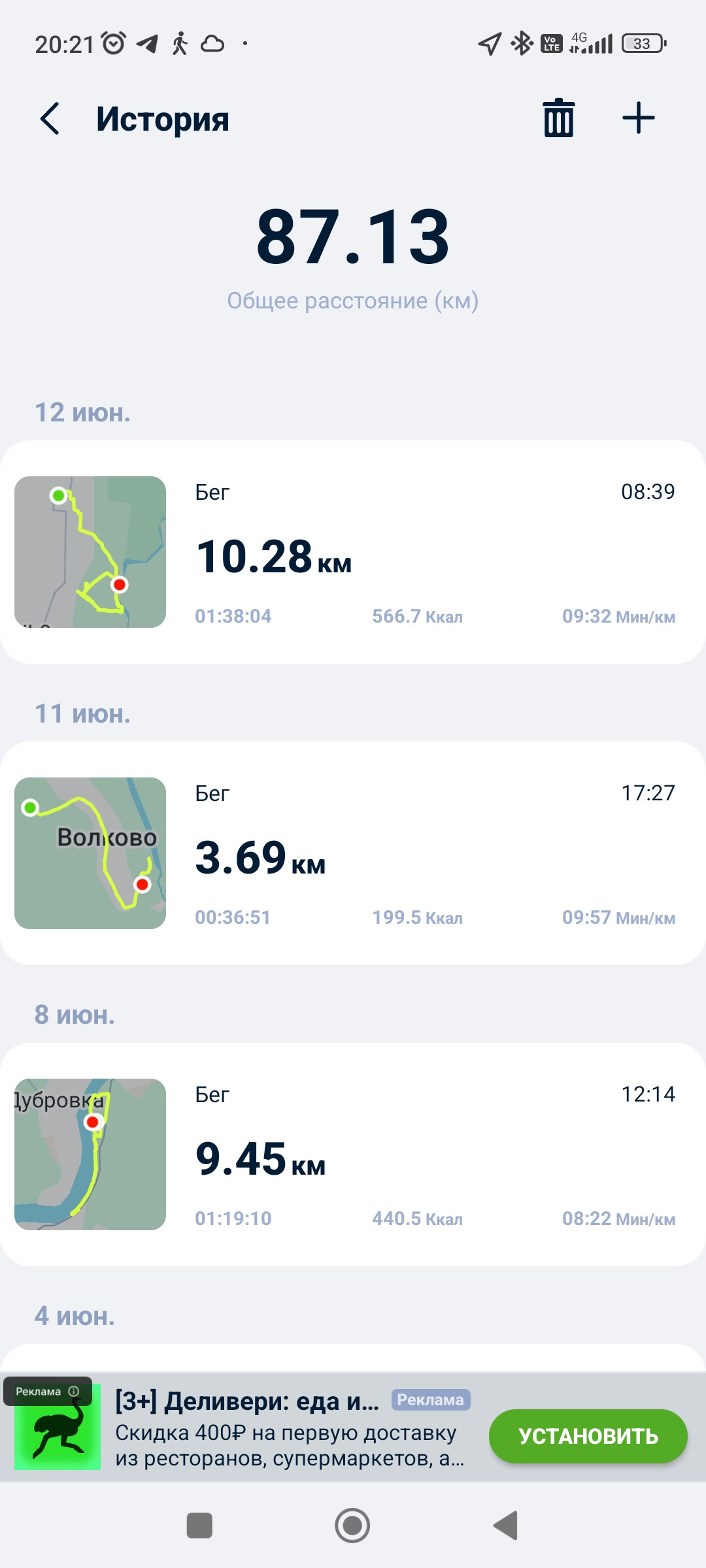Tap the ostrich Delivery app ad icon
This screenshot has width=706, height=1568.
[x=58, y=1427]
